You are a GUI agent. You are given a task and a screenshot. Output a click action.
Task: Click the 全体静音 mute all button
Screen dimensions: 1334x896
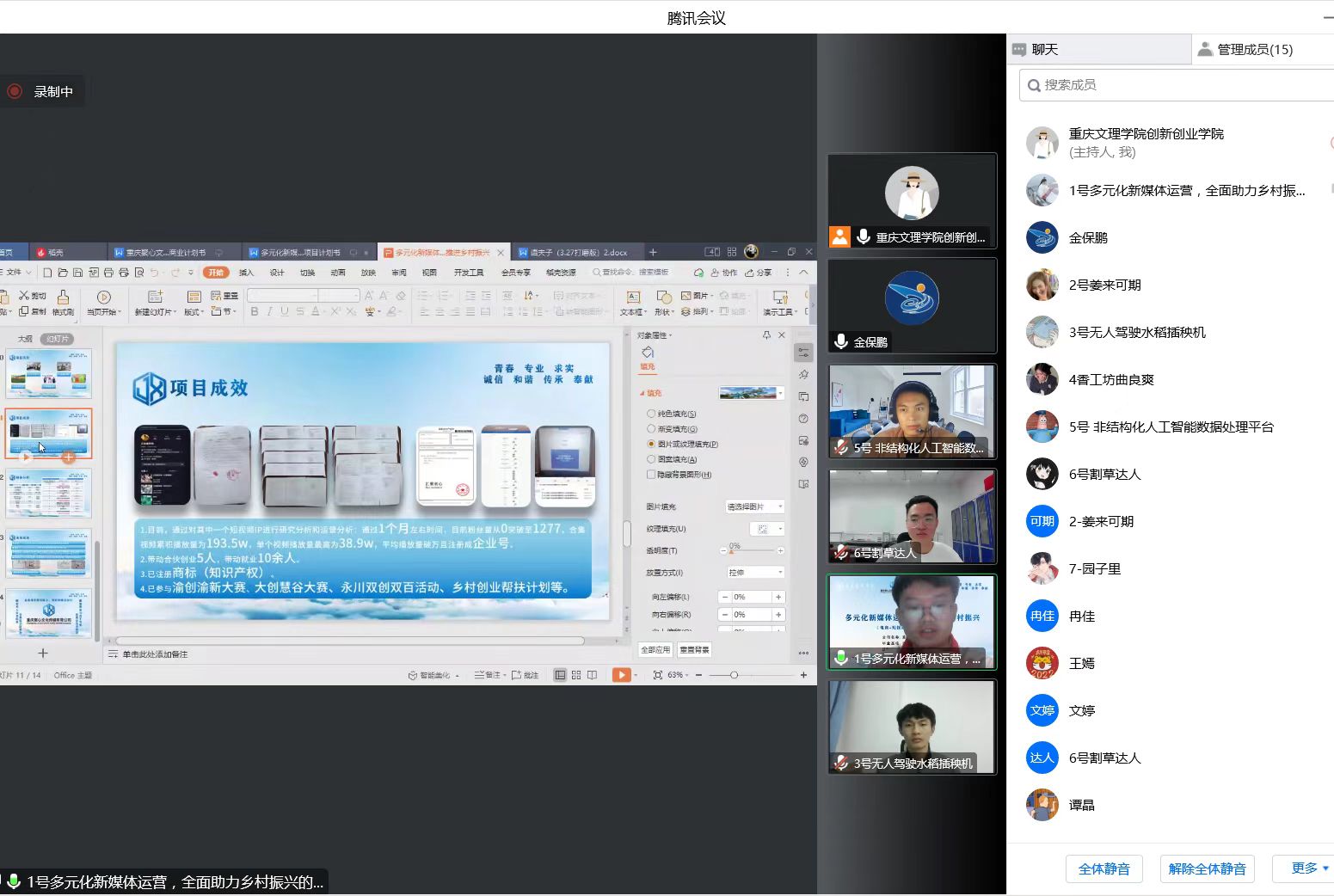pyautogui.click(x=1103, y=868)
